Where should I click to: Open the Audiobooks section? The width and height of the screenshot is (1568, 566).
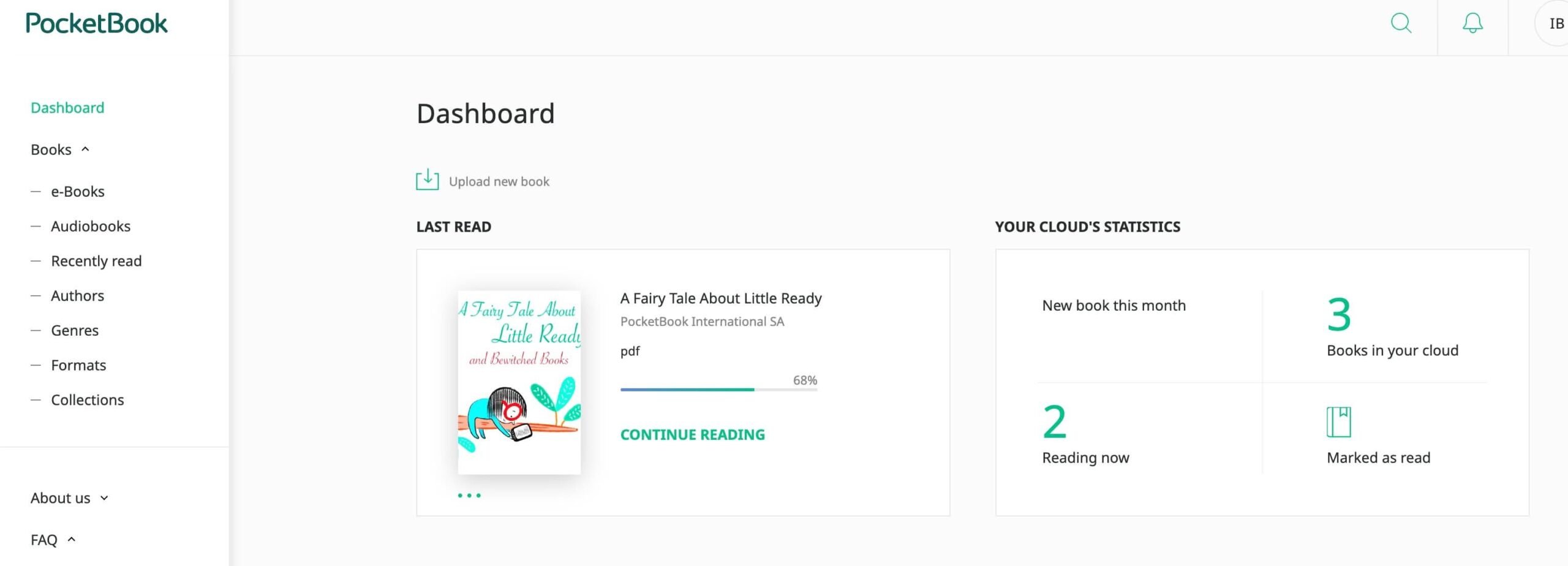pyautogui.click(x=91, y=226)
